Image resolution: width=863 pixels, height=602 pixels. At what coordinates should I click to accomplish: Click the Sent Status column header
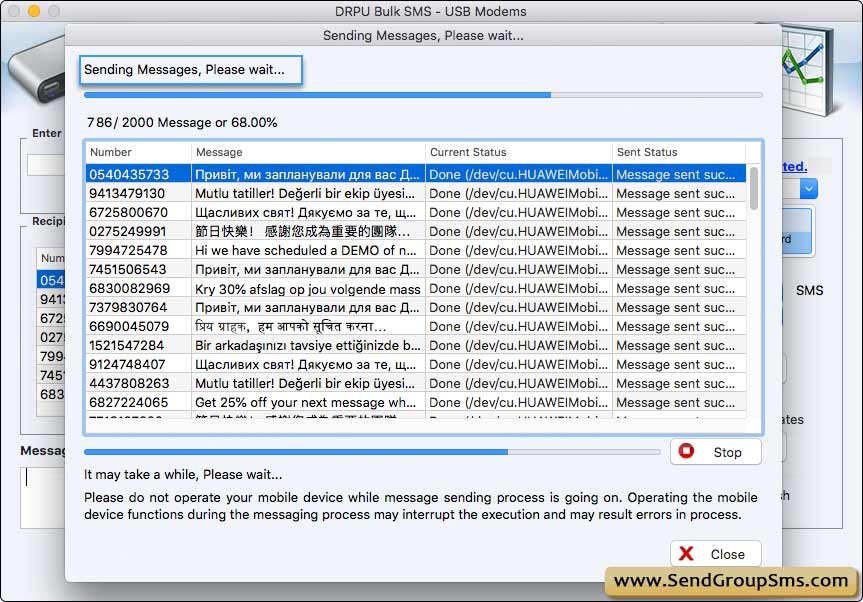click(679, 152)
